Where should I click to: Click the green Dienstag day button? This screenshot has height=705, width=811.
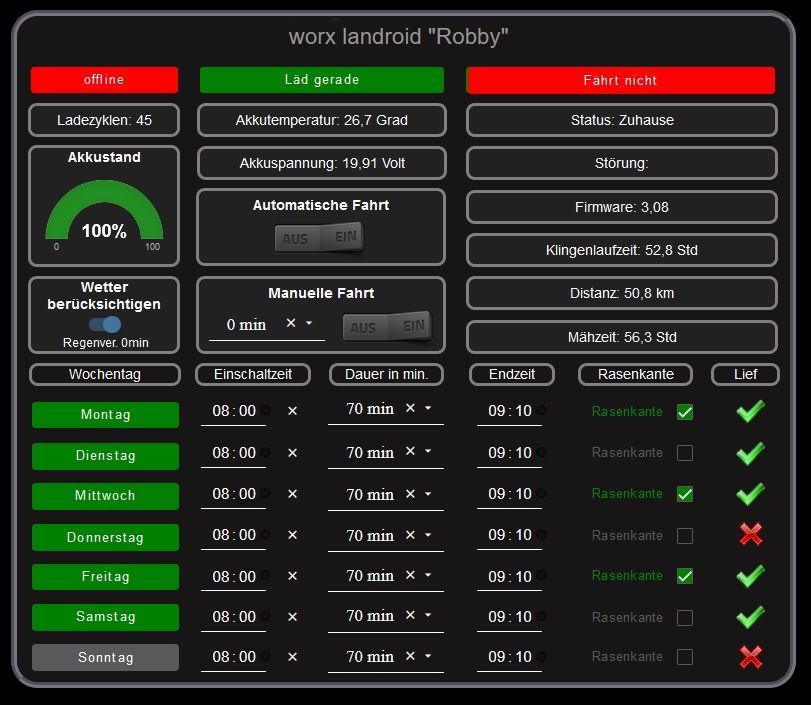tap(106, 456)
